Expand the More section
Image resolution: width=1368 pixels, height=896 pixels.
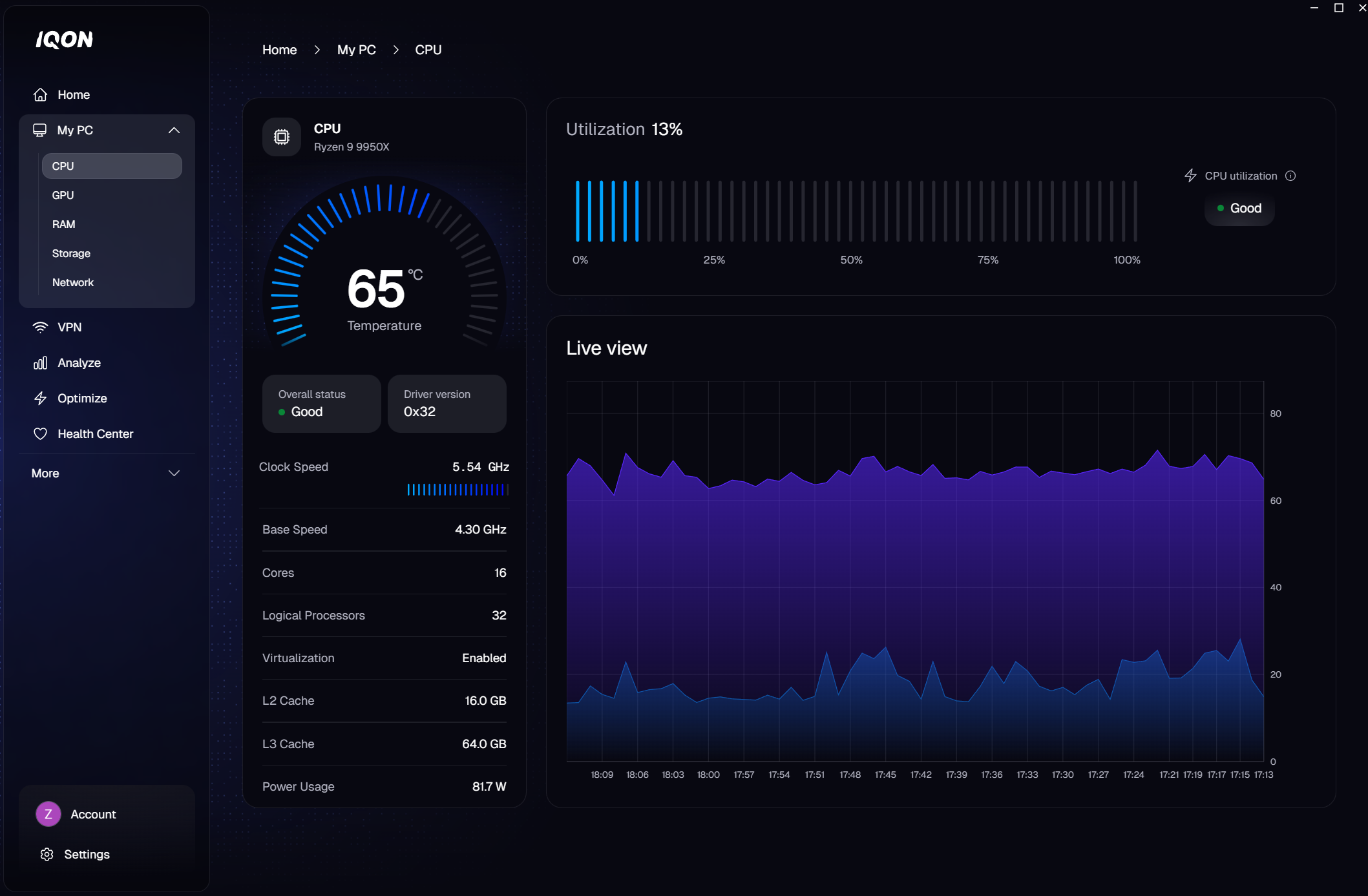point(174,474)
